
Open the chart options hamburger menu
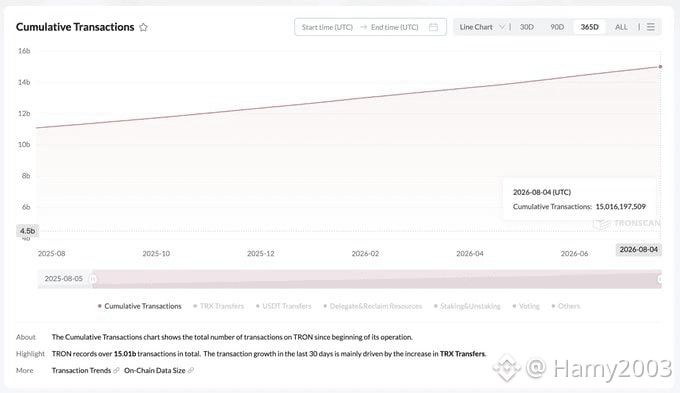coord(651,27)
